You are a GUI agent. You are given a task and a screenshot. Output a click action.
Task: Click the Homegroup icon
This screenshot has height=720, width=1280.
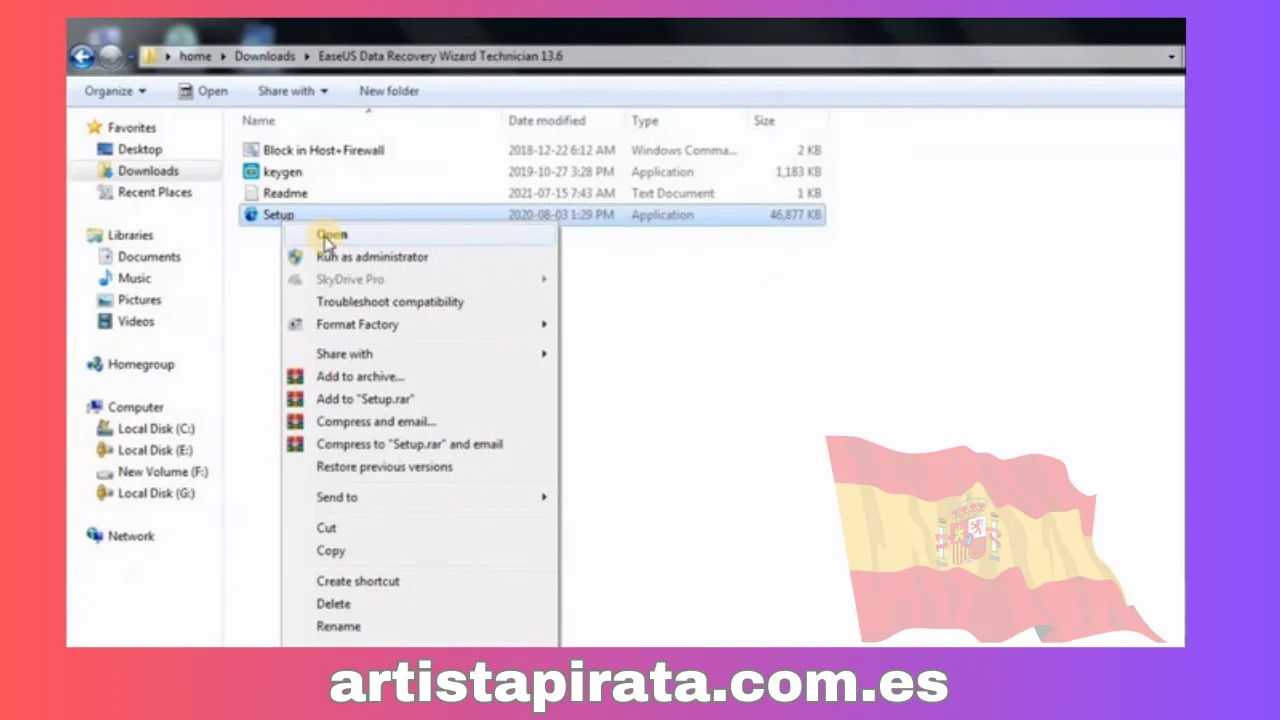pos(95,364)
